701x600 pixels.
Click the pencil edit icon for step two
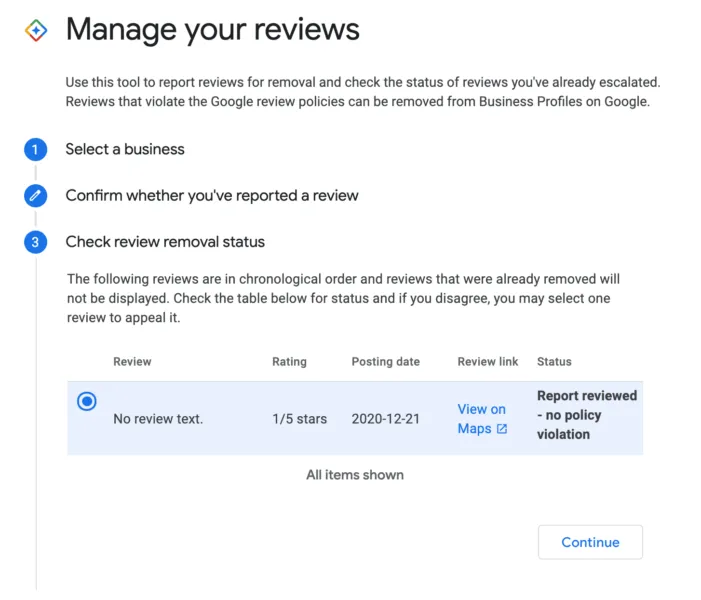[x=35, y=196]
